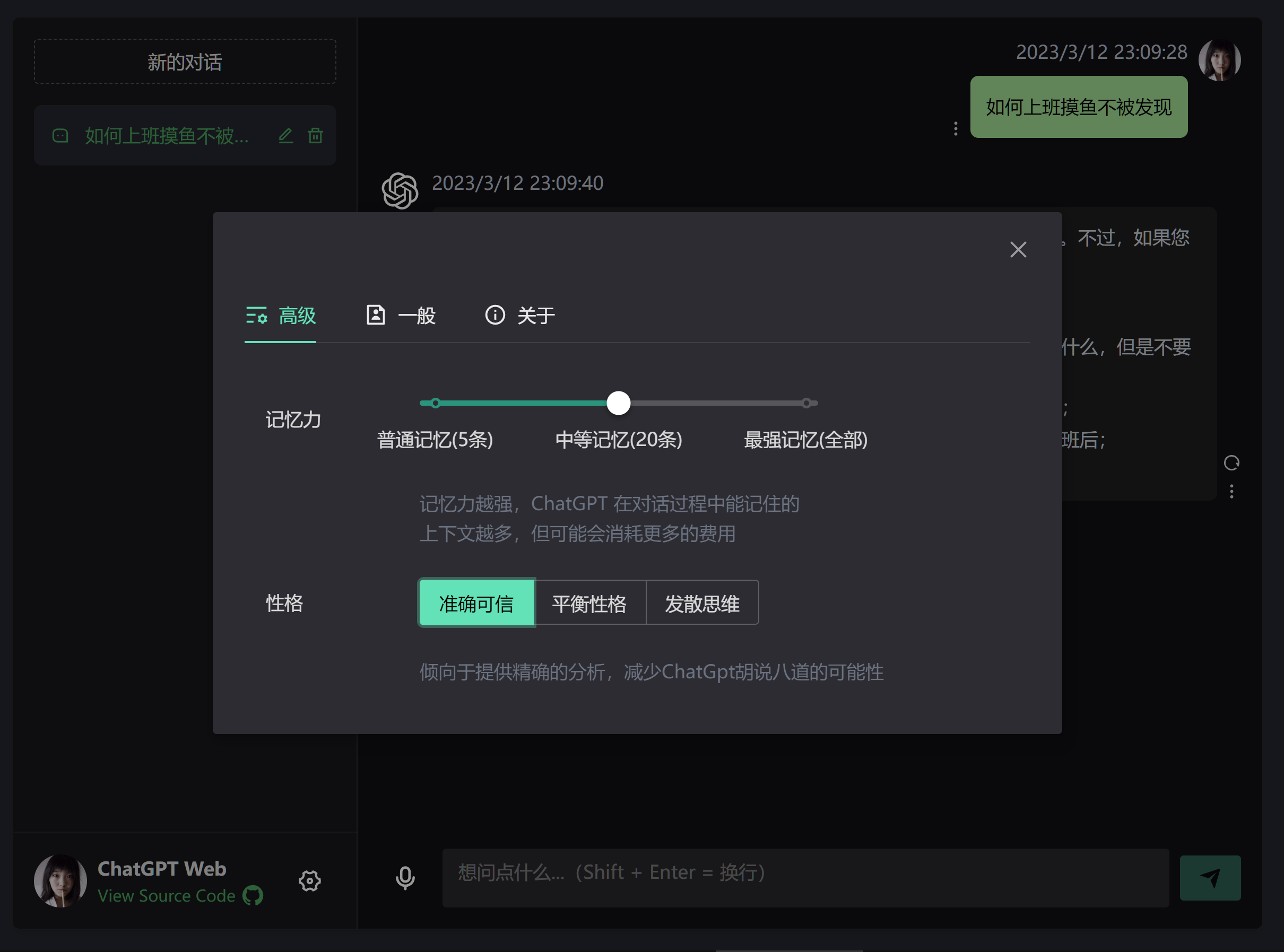
Task: Open settings via the gear icon
Action: pos(310,880)
